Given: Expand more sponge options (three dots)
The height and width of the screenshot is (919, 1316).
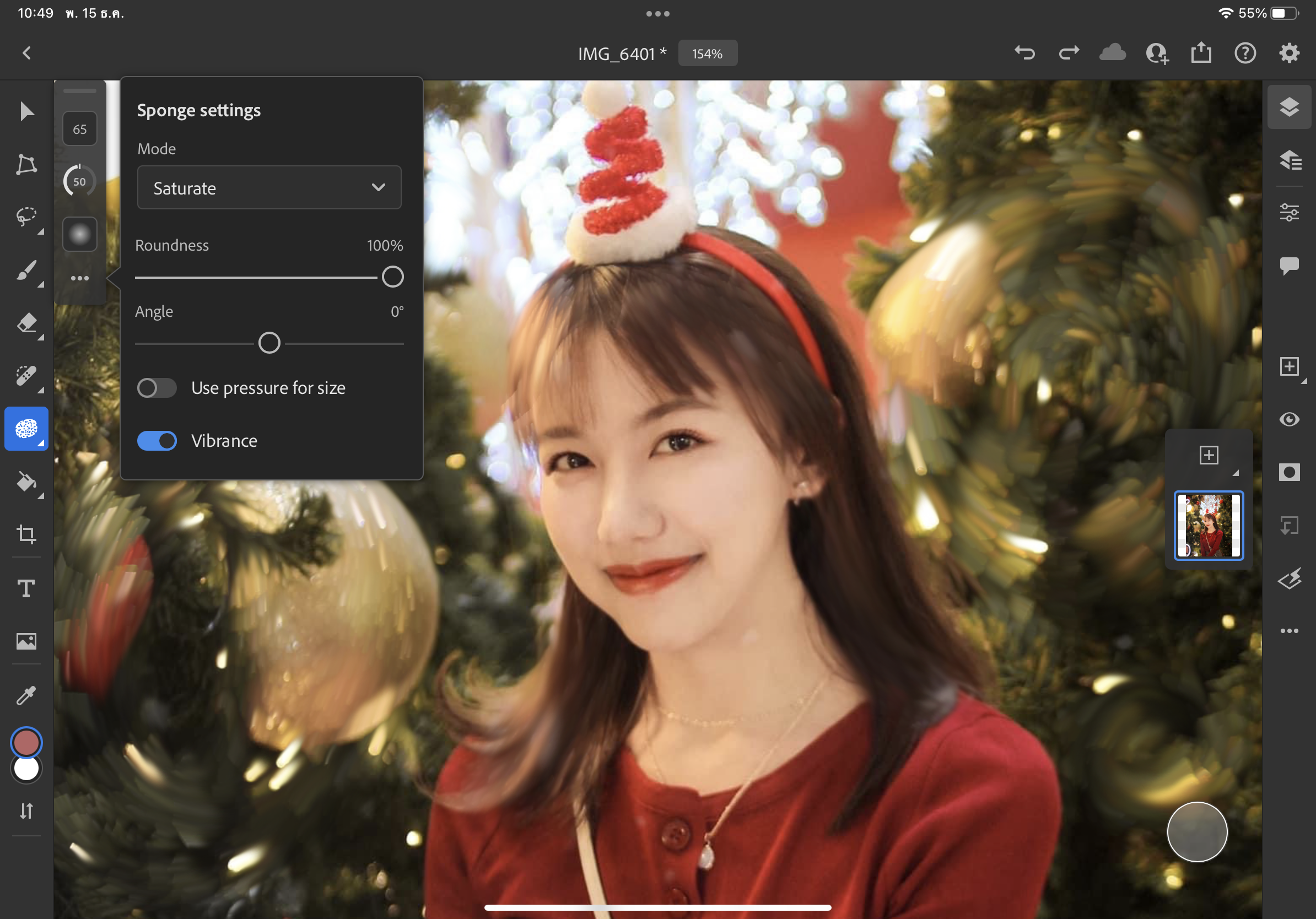Looking at the screenshot, I should 80,278.
